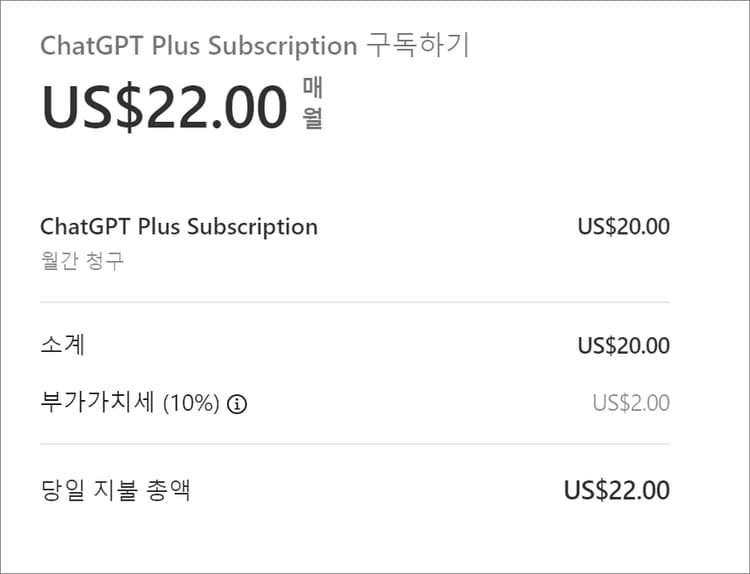Select the ChatGPT Plus Subscription 구독하기 heading
Screen dimensions: 750x574
click(255, 46)
